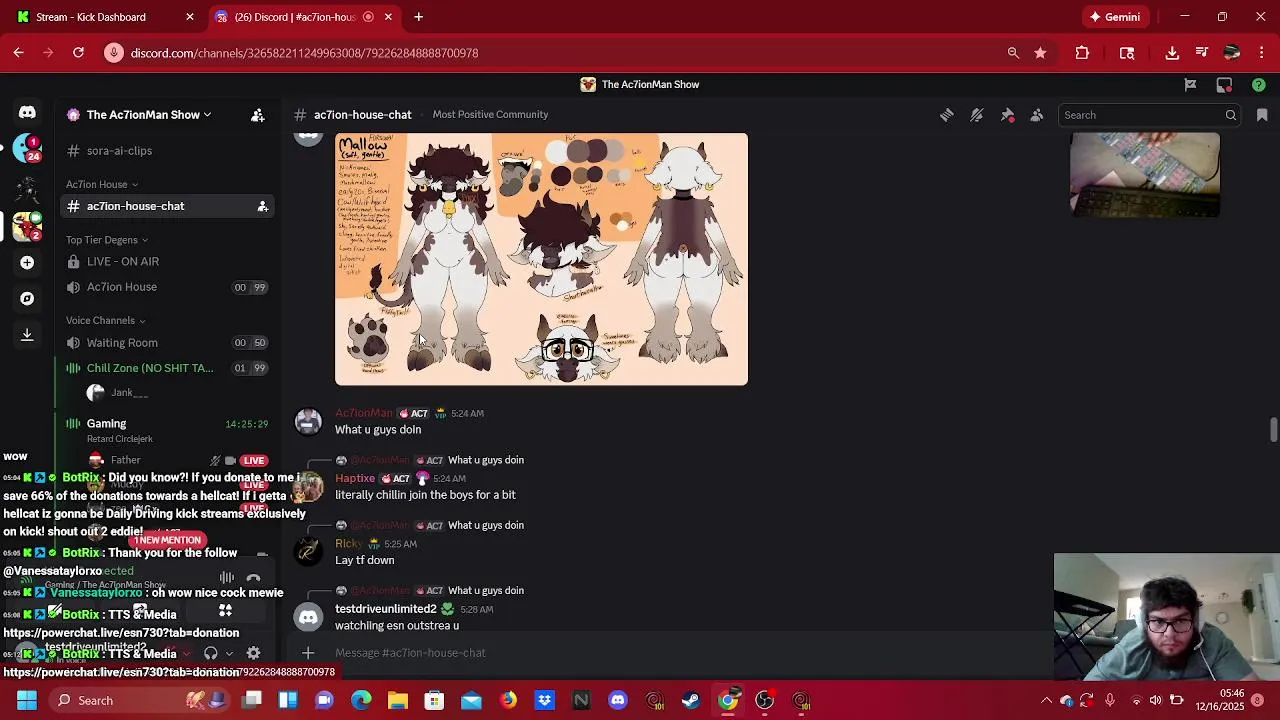Screen dimensions: 1280x720
Task: Click the browser back arrow
Action: coord(18,53)
